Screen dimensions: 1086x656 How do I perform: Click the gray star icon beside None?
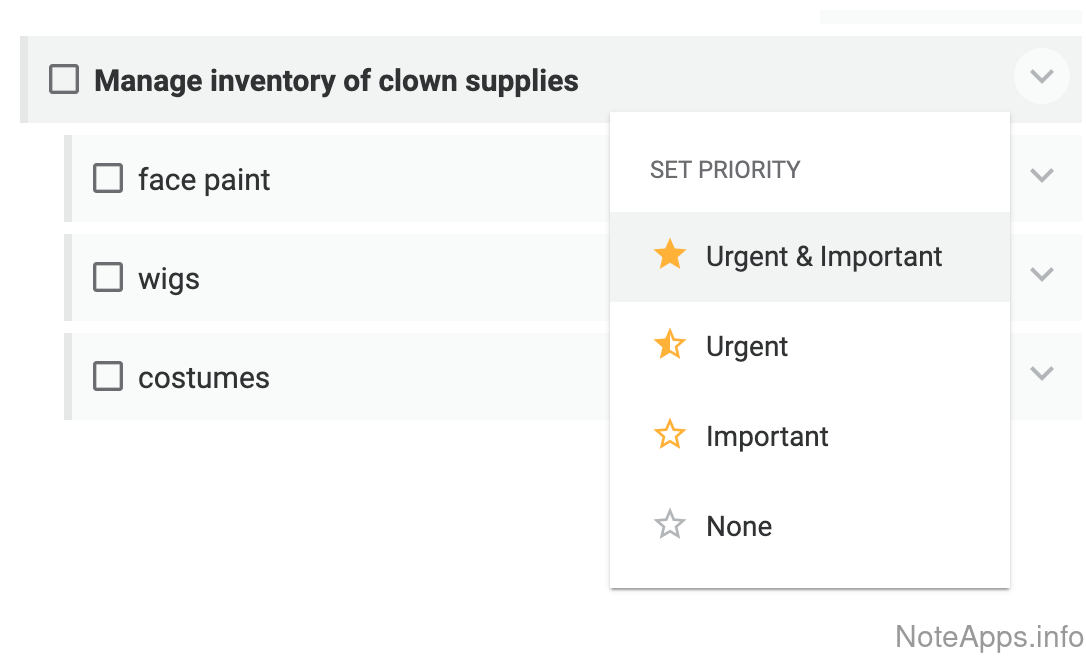669,525
